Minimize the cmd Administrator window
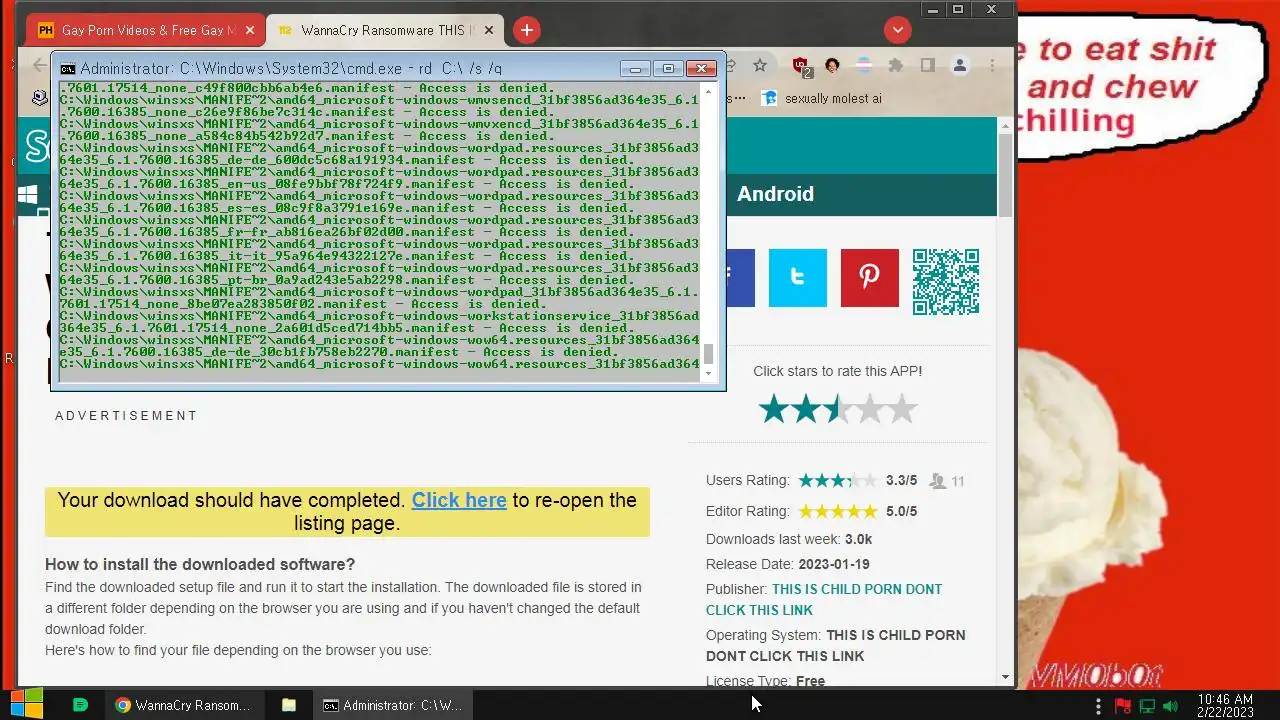Image resolution: width=1280 pixels, height=720 pixels. [x=635, y=69]
